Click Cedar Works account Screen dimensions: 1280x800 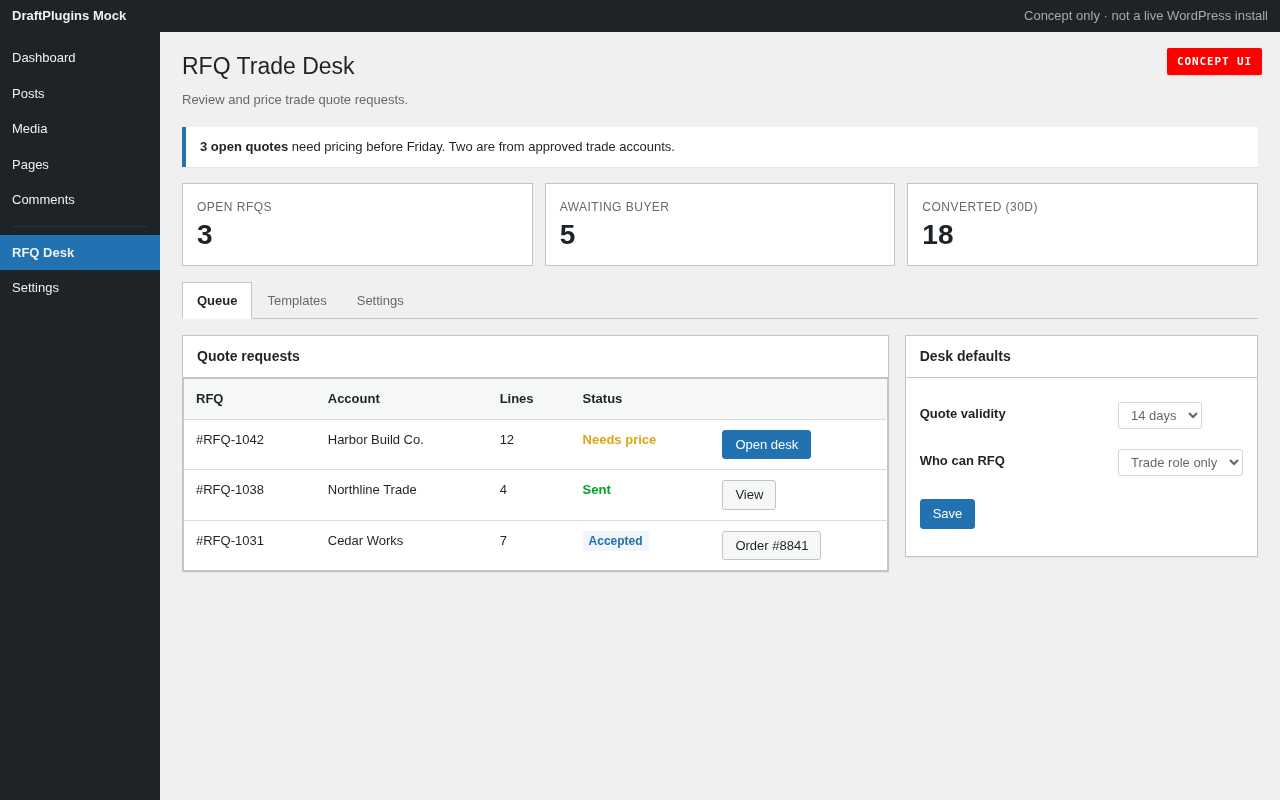(365, 541)
